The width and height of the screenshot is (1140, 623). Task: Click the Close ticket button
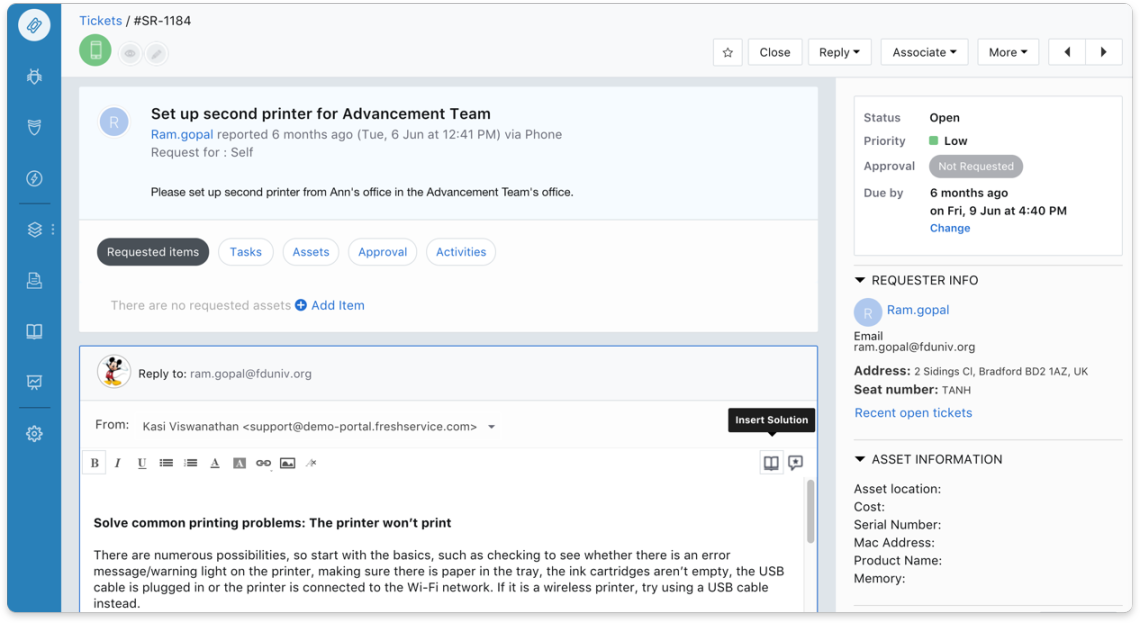(x=774, y=53)
